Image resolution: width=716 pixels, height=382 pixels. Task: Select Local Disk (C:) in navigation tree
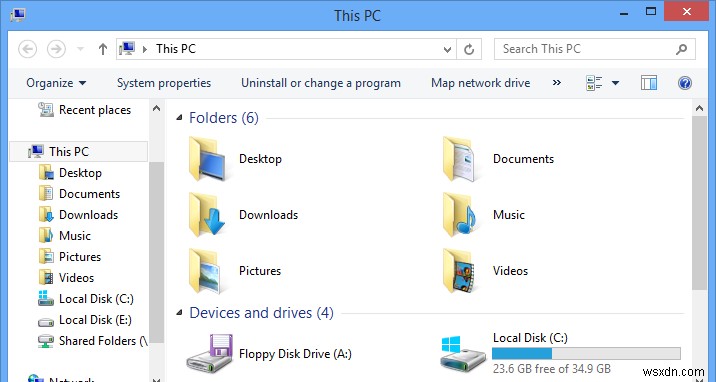[86, 299]
